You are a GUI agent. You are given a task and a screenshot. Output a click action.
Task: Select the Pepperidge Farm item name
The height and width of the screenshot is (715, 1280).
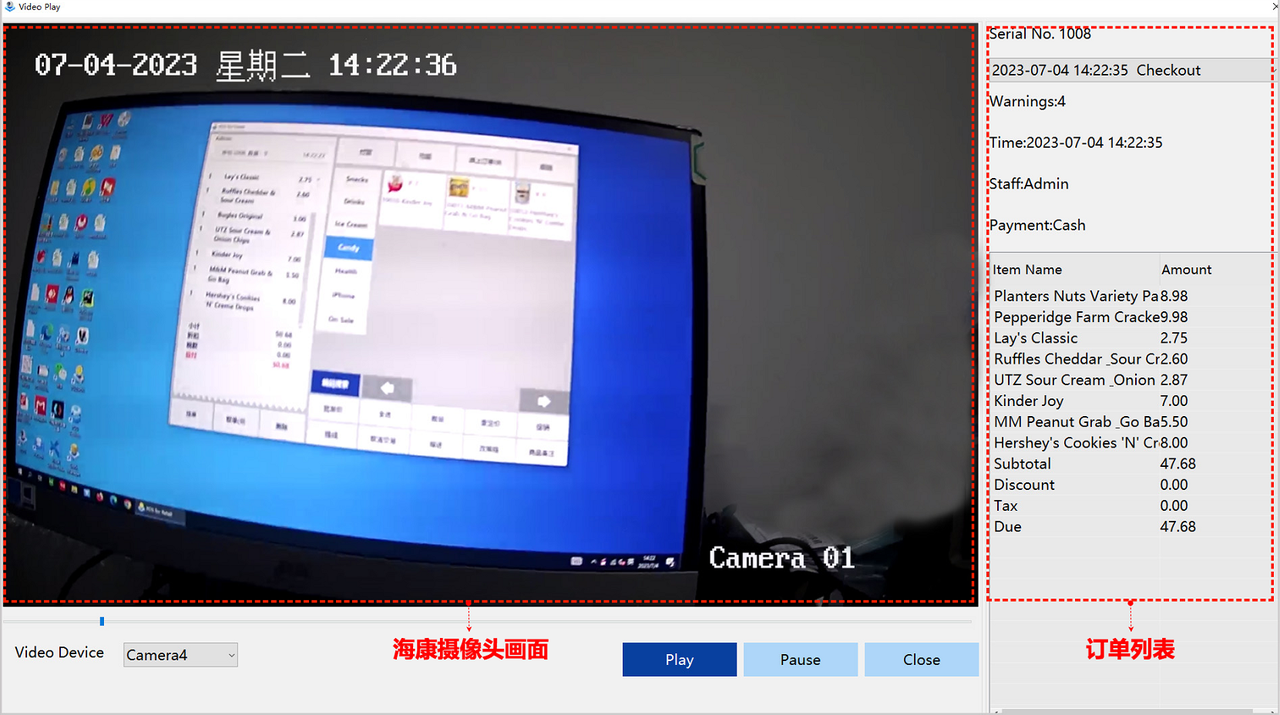(x=1076, y=317)
